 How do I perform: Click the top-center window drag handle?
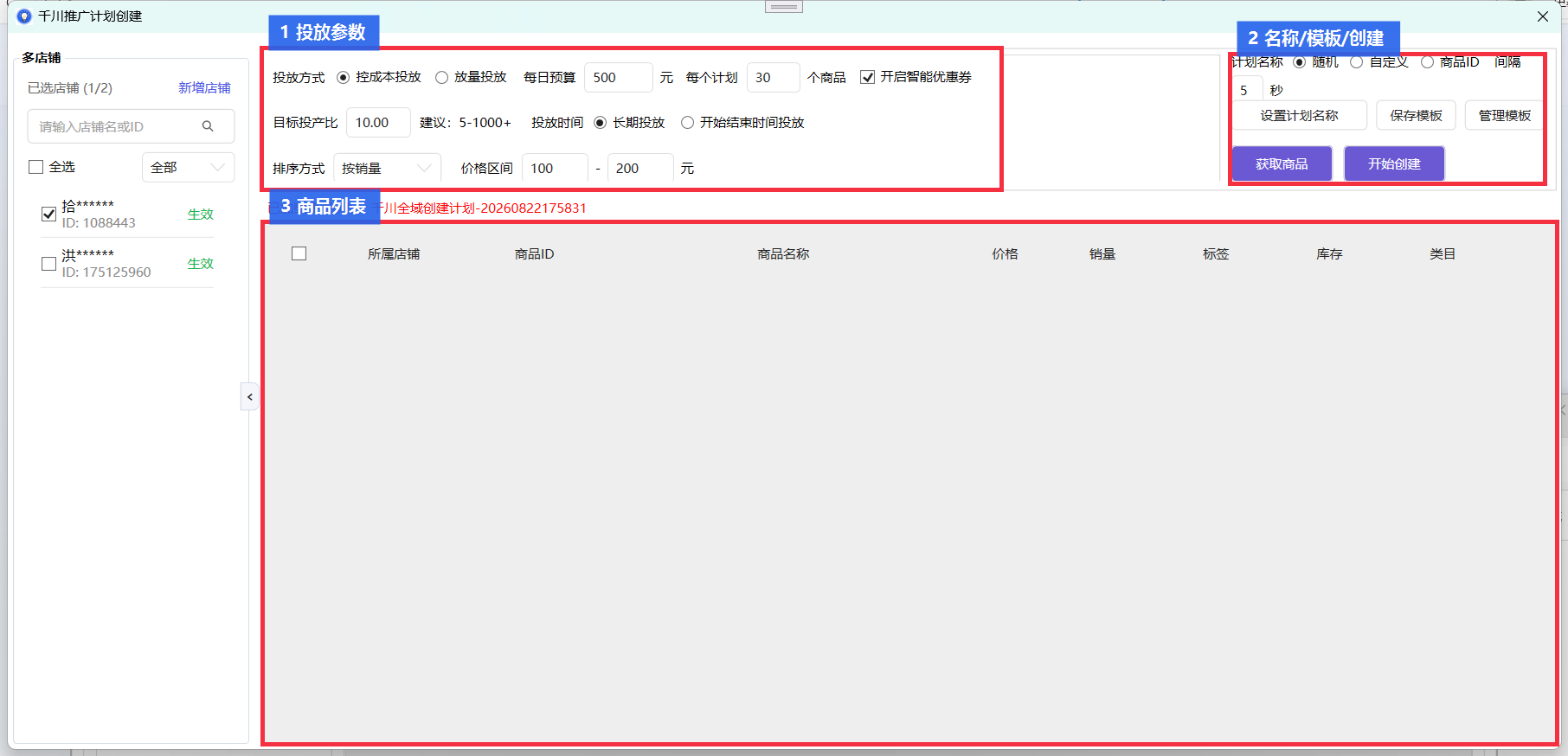pyautogui.click(x=784, y=7)
